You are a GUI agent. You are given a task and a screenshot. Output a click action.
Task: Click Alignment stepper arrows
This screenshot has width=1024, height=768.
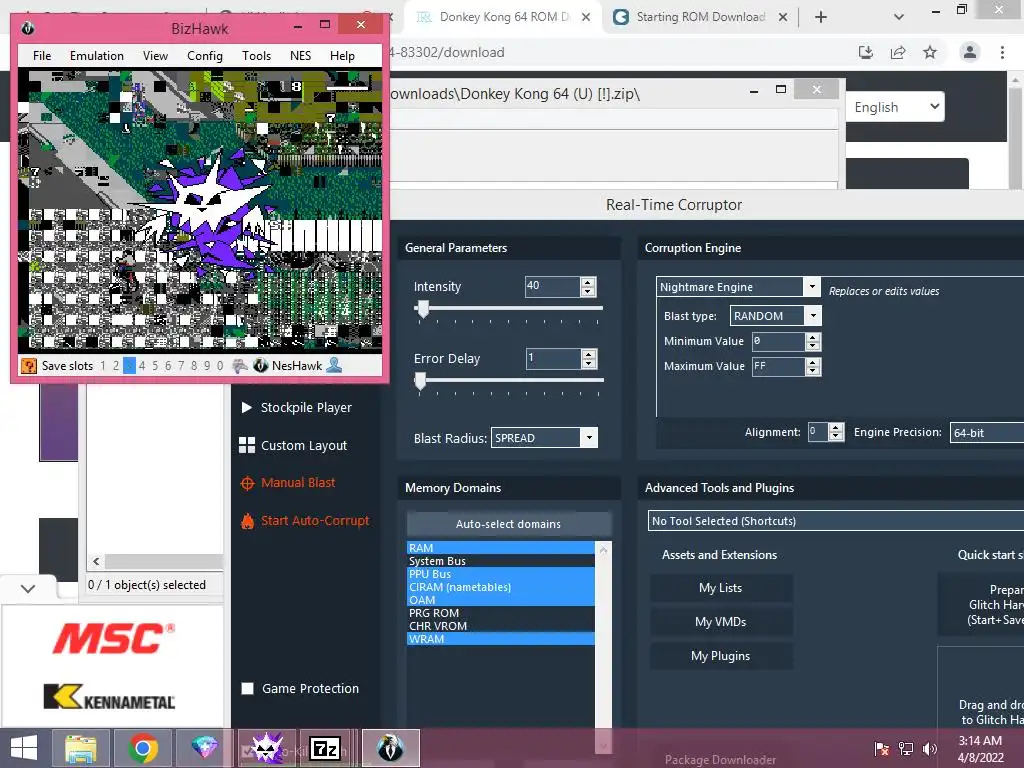(x=836, y=432)
